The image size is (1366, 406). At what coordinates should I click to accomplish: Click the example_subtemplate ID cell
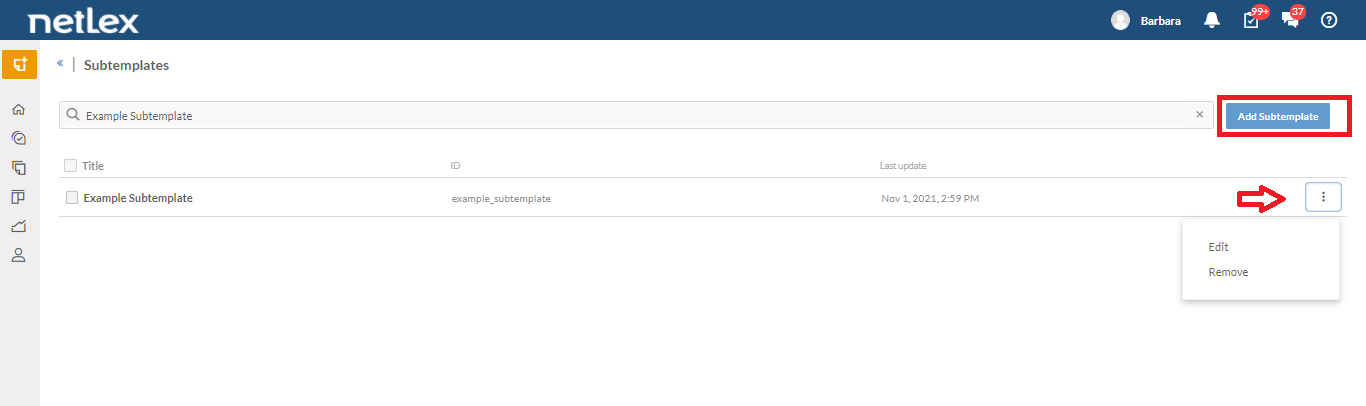pyautogui.click(x=501, y=199)
